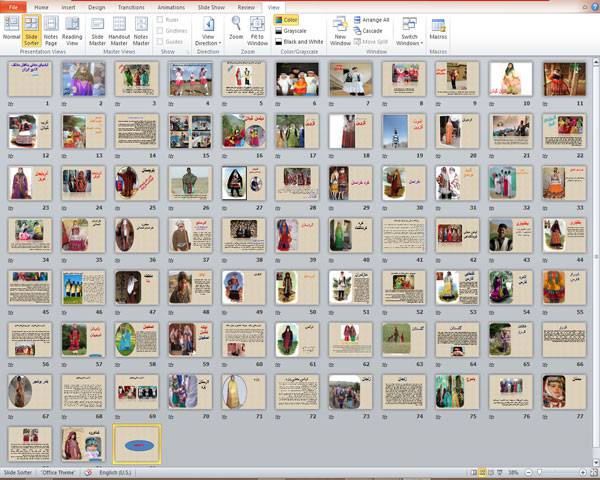Open the File tab
This screenshot has height=480, width=600.
(13, 7)
